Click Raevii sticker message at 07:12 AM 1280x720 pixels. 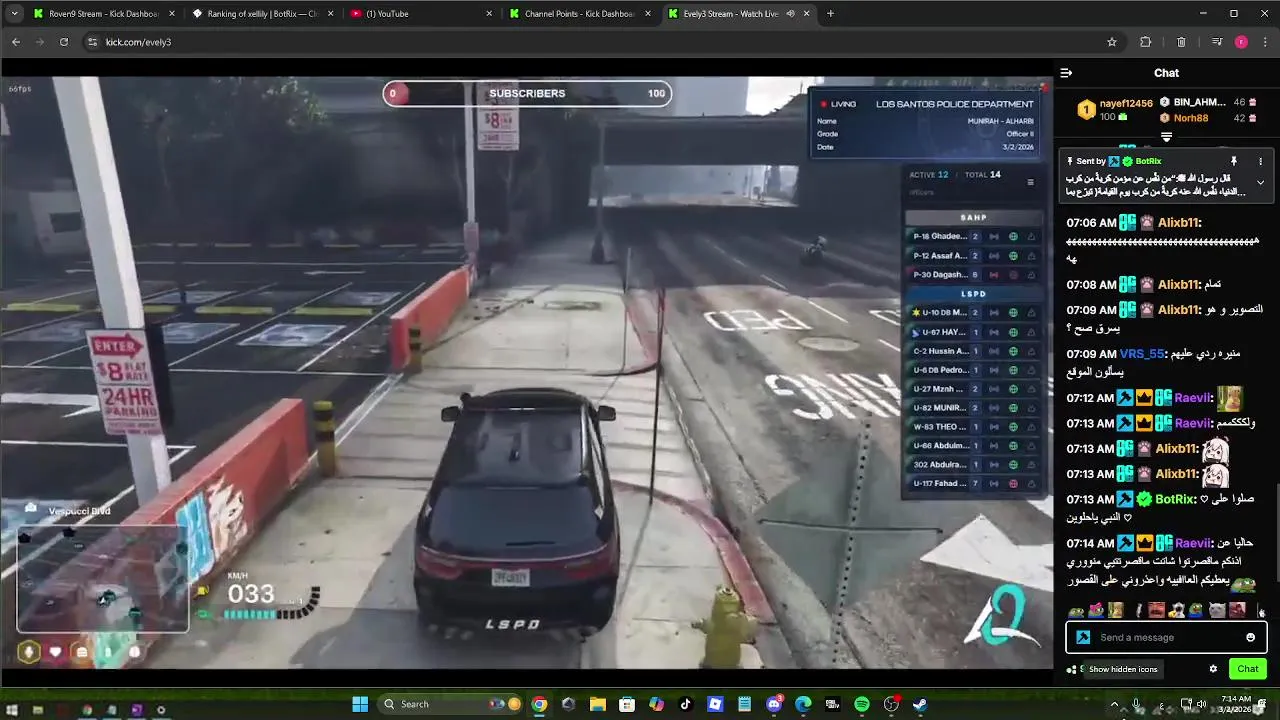click(x=1229, y=398)
